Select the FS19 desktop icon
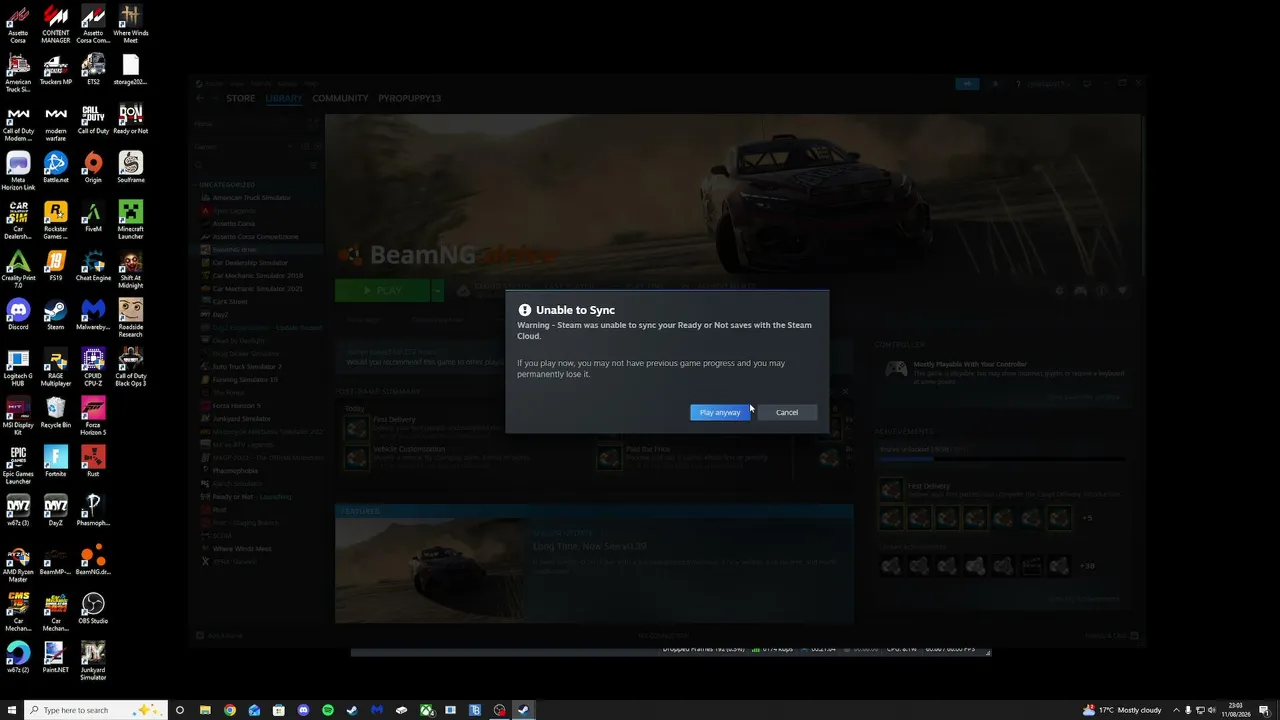This screenshot has height=720, width=1280. [56, 266]
